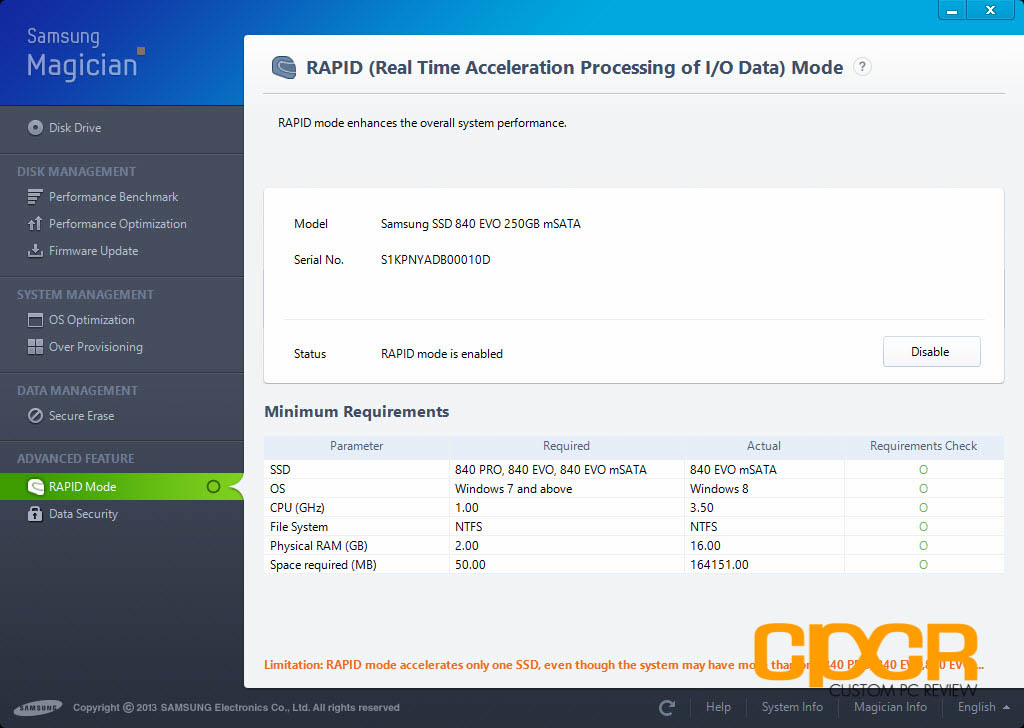Viewport: 1024px width, 728px height.
Task: Open Firmware Update
Action: click(93, 251)
